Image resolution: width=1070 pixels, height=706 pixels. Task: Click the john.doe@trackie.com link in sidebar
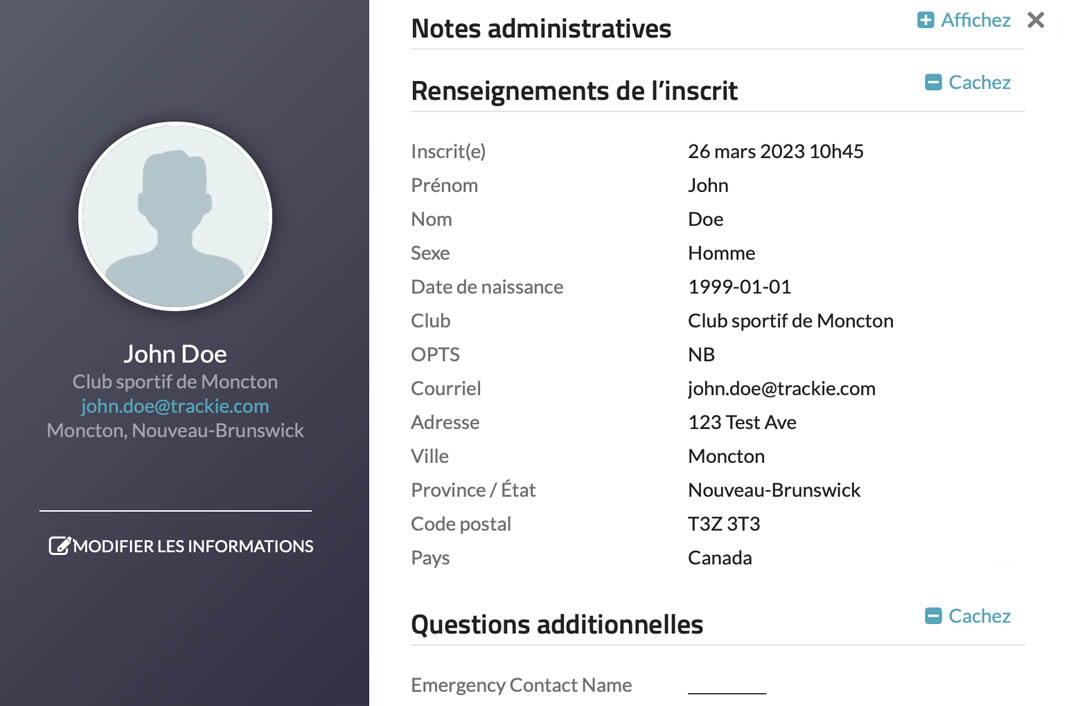click(x=175, y=406)
